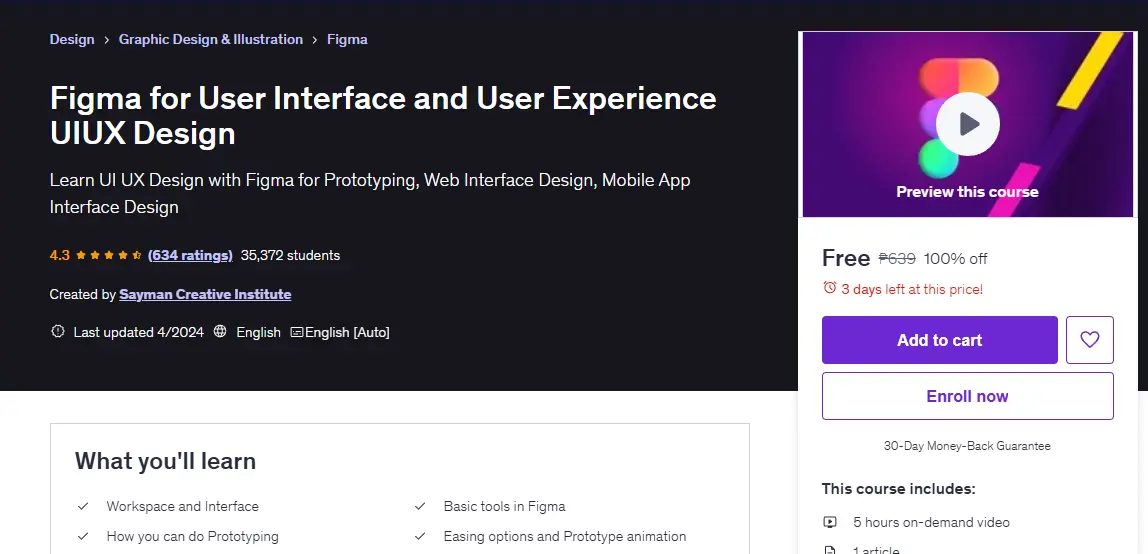This screenshot has width=1148, height=554.
Task: Click checkmark beside Easing options item
Action: (x=420, y=536)
